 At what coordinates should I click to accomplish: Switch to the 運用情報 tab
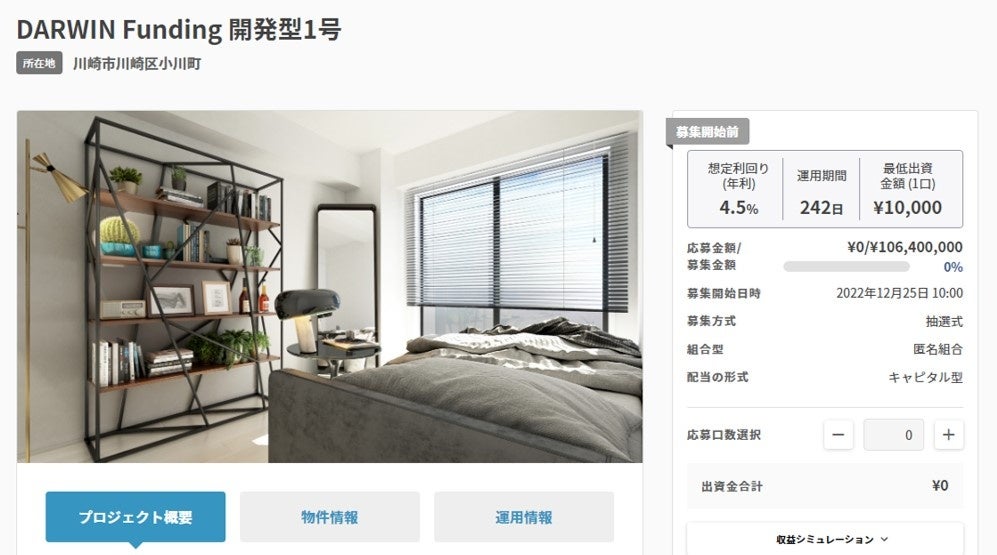pos(524,517)
